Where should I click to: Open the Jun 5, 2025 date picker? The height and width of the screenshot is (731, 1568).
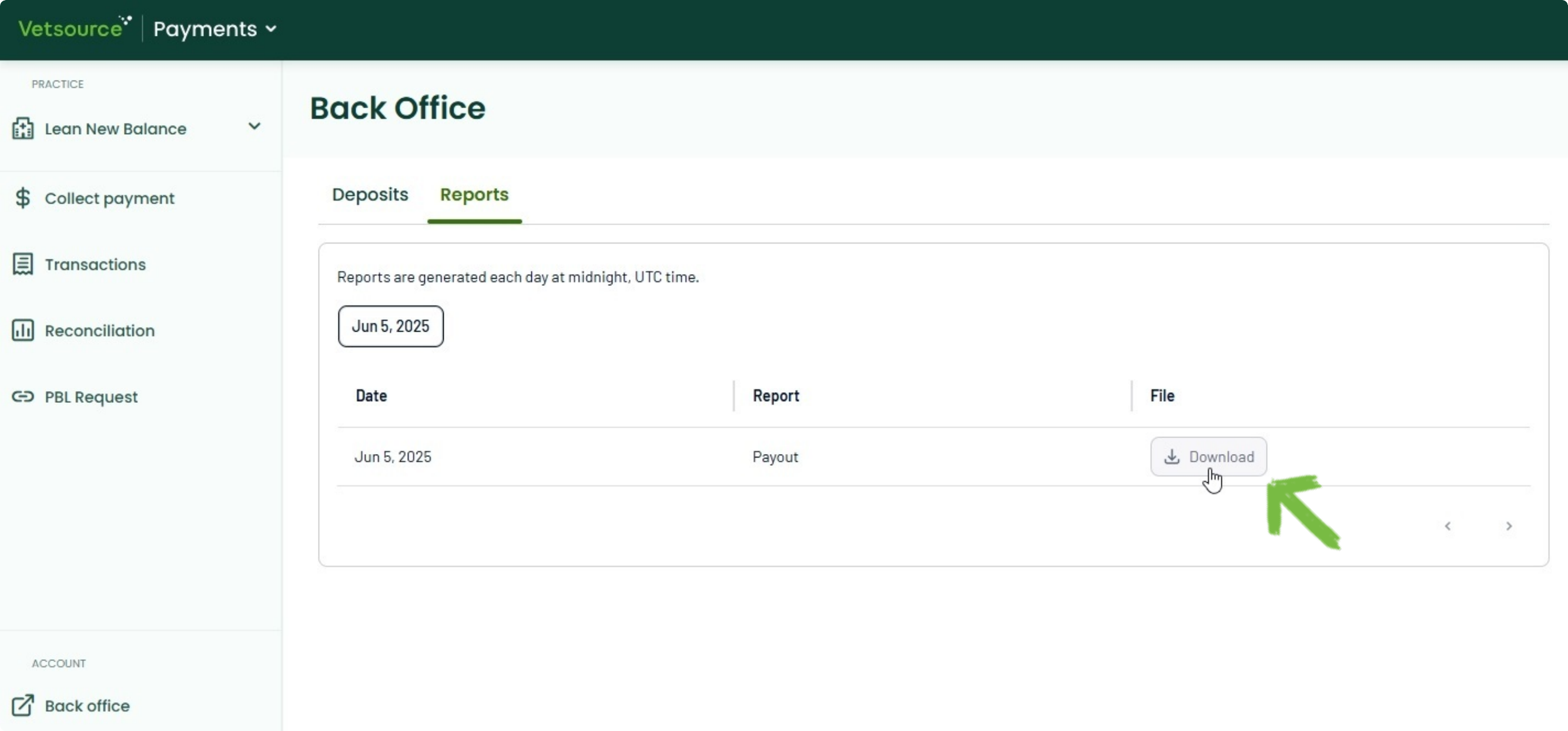tap(391, 326)
